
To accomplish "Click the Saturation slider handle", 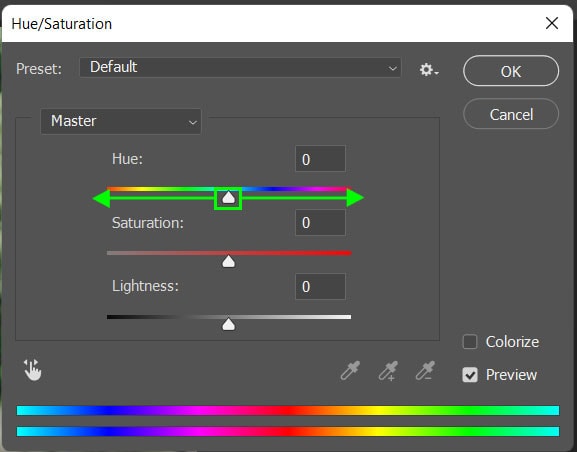I will (229, 261).
